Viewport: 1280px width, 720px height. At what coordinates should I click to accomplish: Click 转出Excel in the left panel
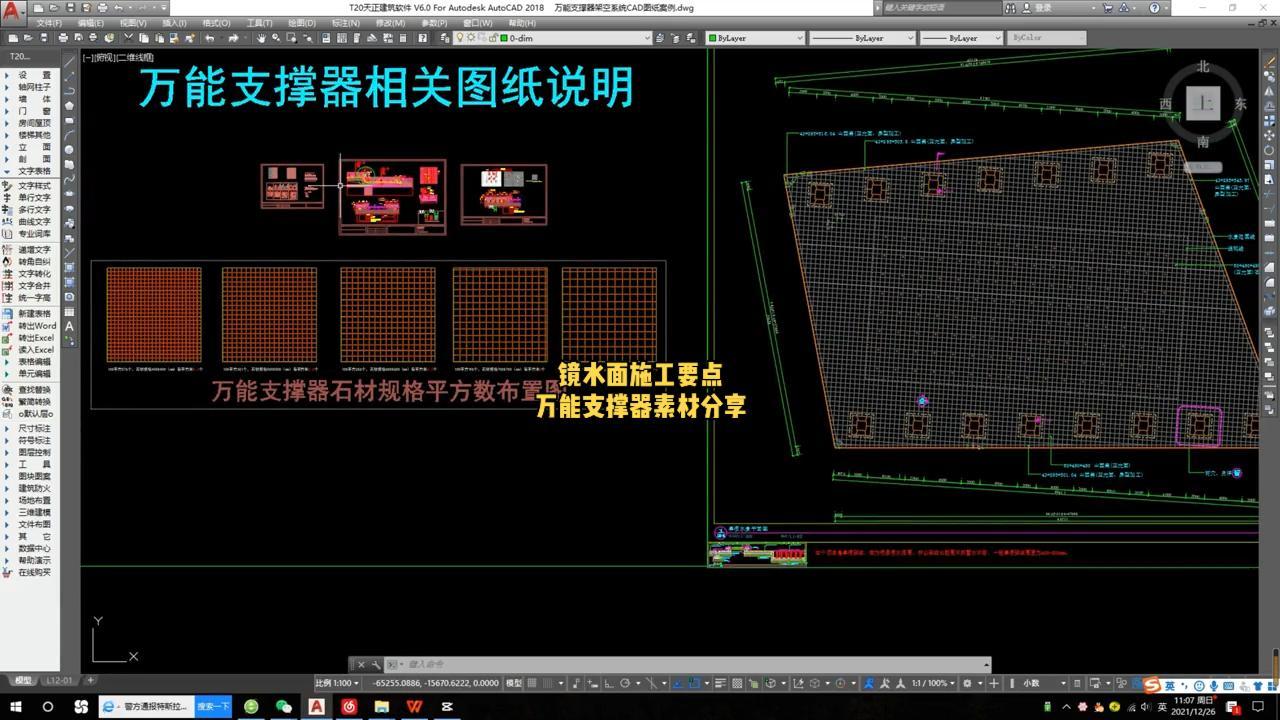click(x=36, y=338)
